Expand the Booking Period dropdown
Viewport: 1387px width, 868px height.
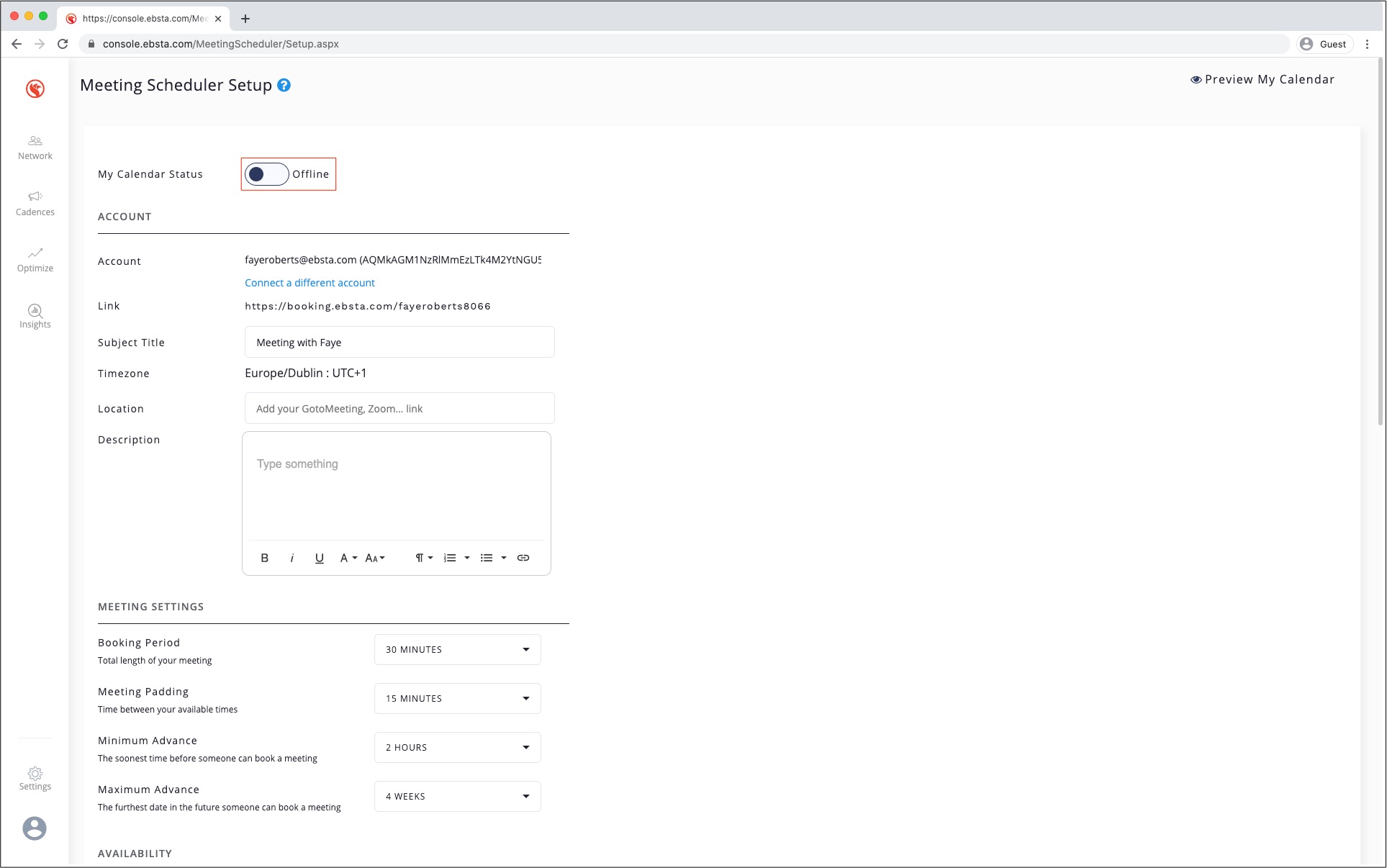[457, 649]
